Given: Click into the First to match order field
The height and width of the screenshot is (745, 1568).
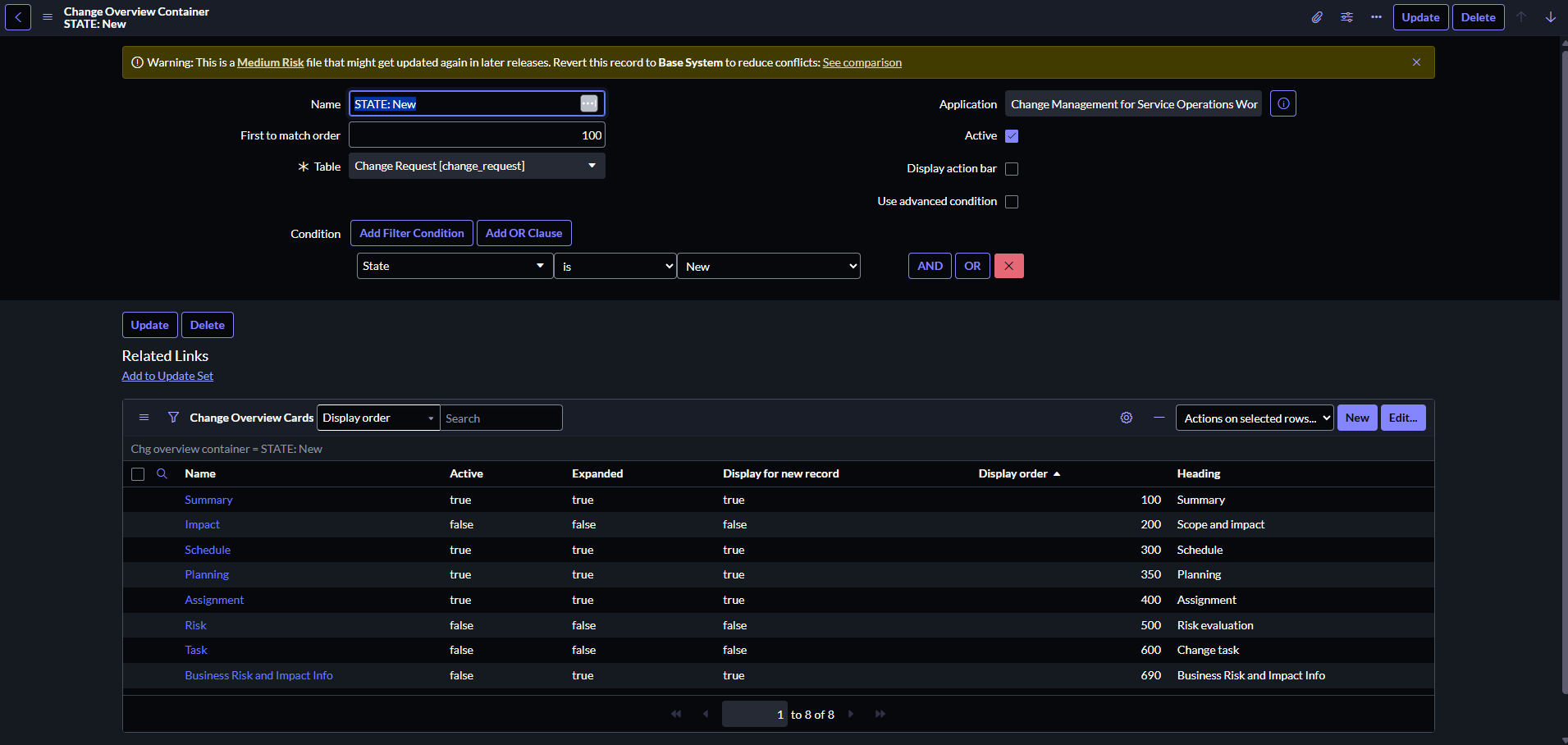Looking at the screenshot, I should (x=476, y=135).
